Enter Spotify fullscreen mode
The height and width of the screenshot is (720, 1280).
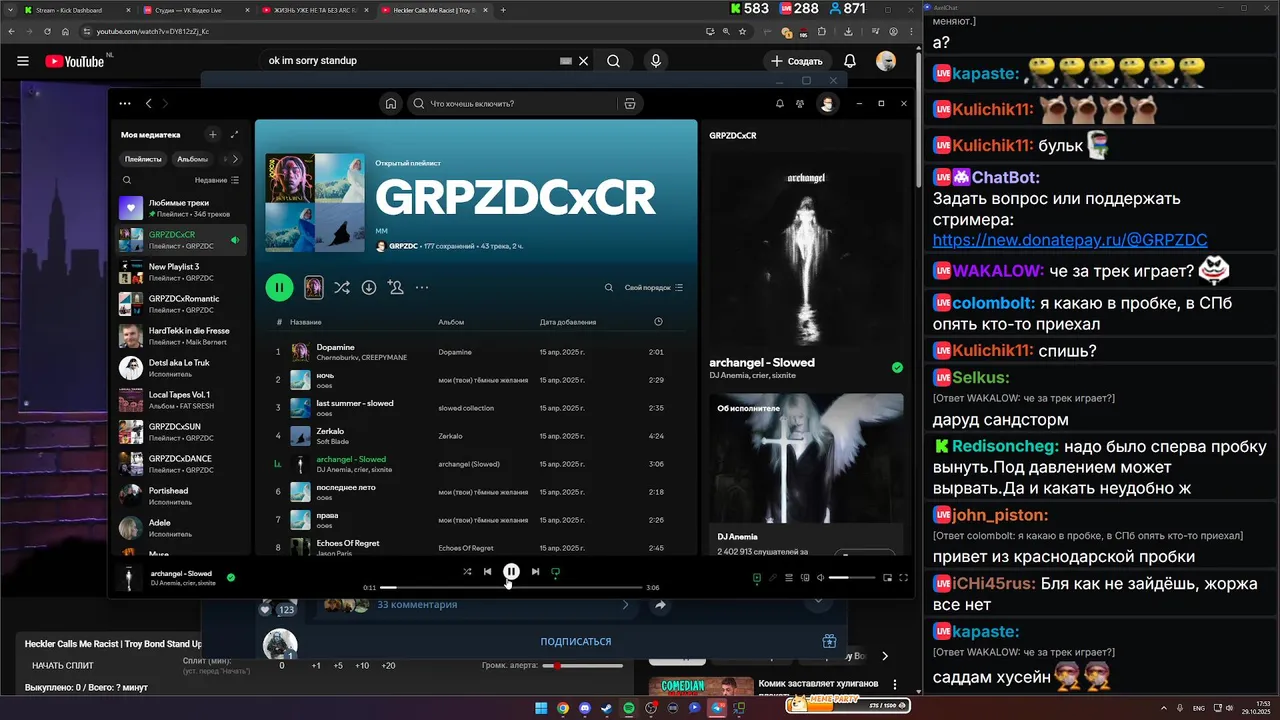point(903,577)
